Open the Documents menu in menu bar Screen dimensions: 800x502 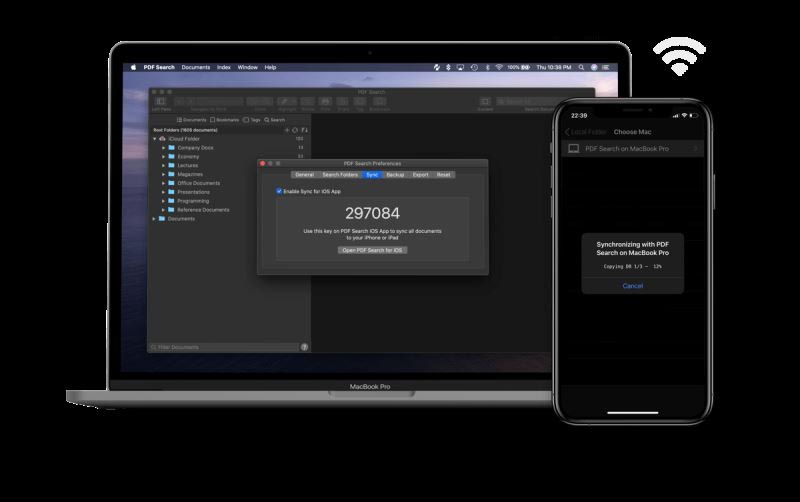195,67
